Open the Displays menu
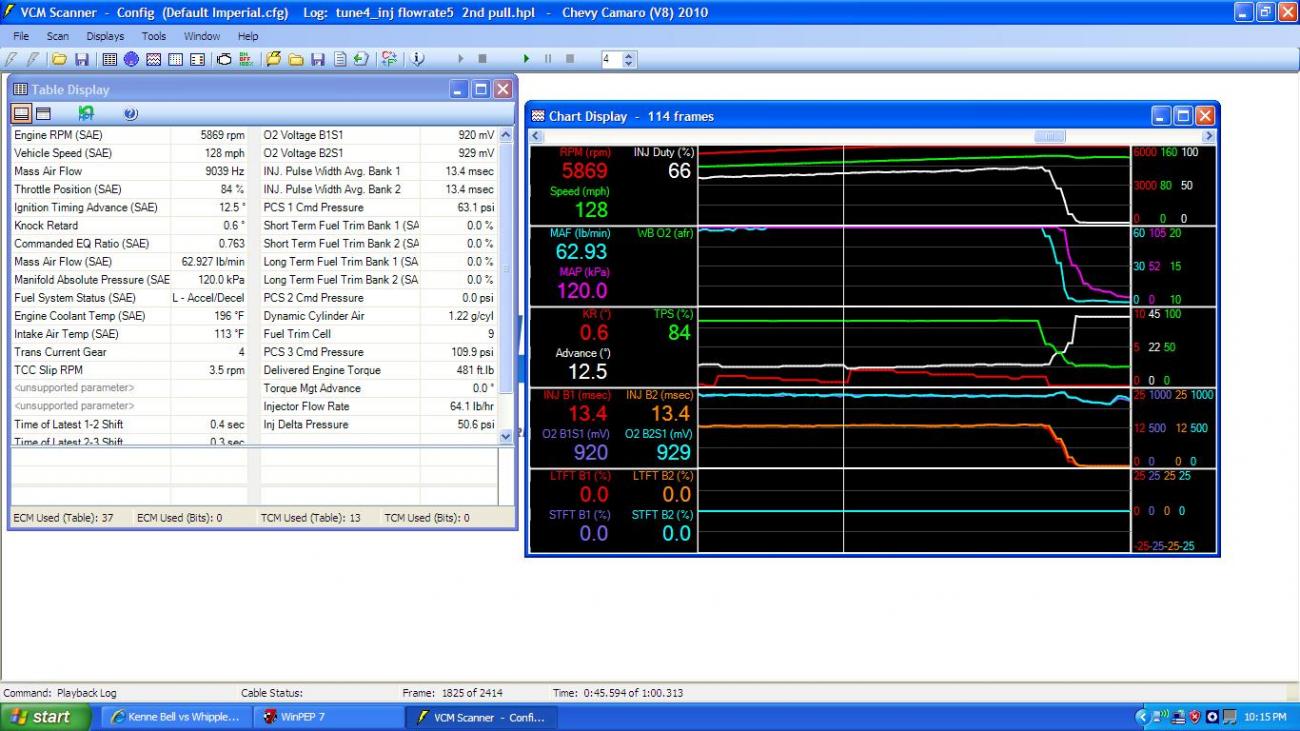The image size is (1300, 731). [x=105, y=36]
